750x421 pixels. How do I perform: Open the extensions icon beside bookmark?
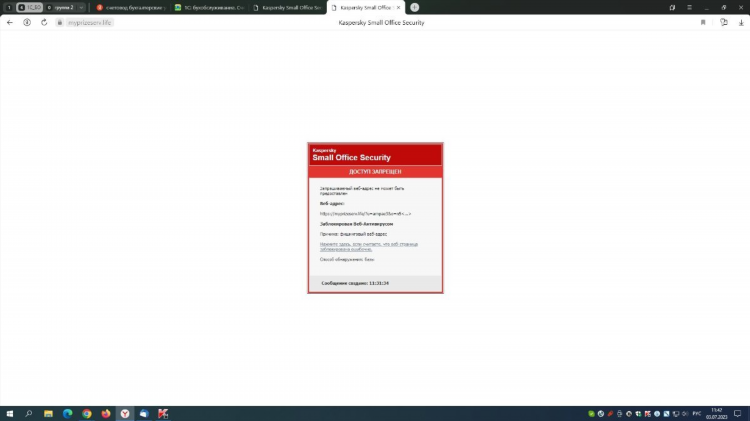[x=724, y=22]
